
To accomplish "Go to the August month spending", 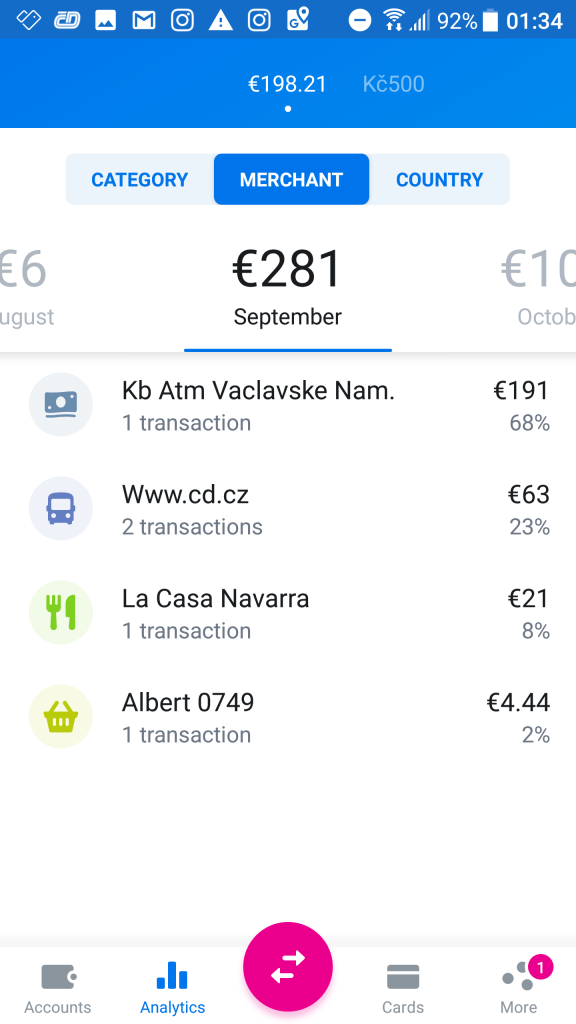I will click(x=27, y=285).
